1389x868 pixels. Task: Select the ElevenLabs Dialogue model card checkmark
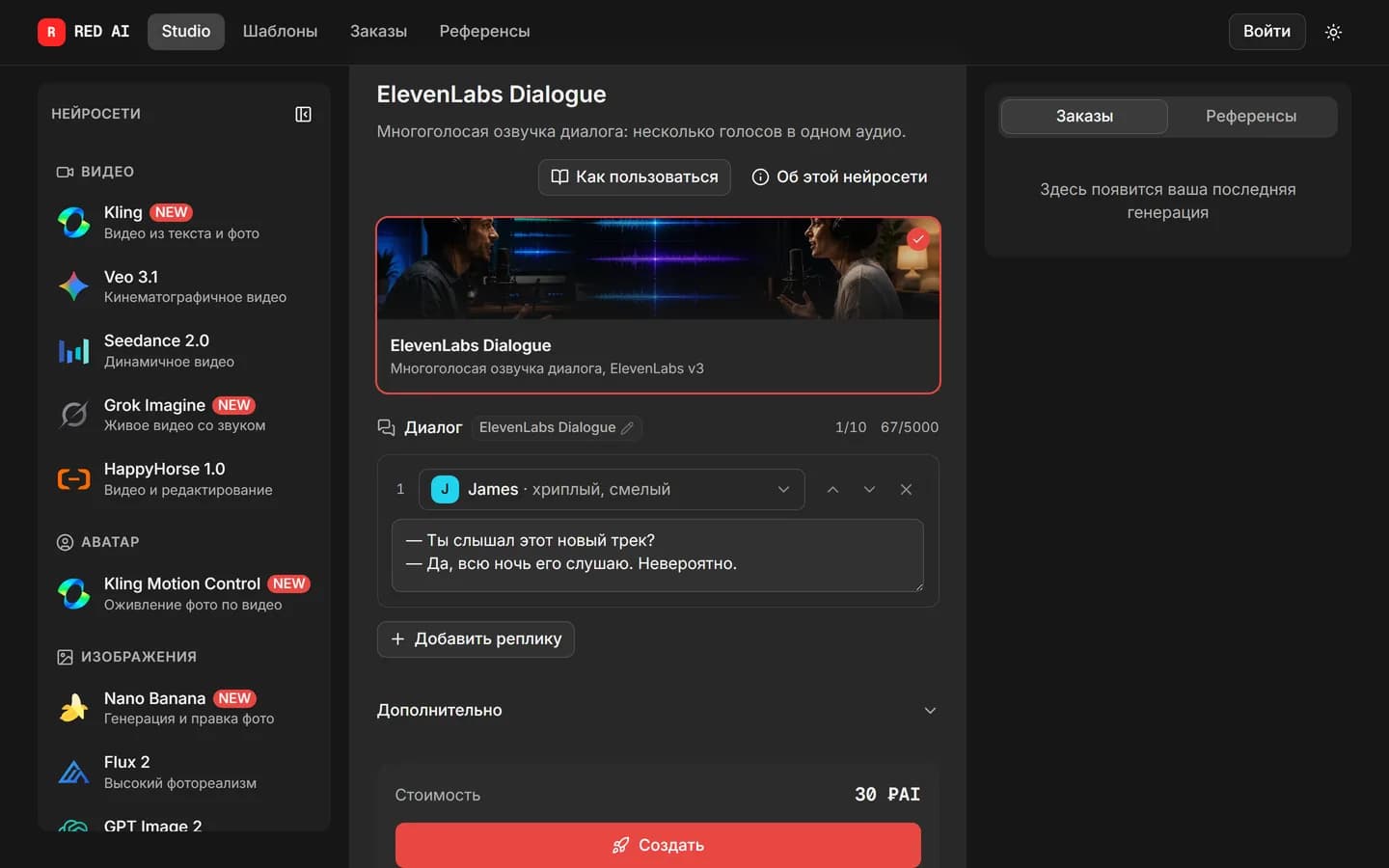point(917,239)
